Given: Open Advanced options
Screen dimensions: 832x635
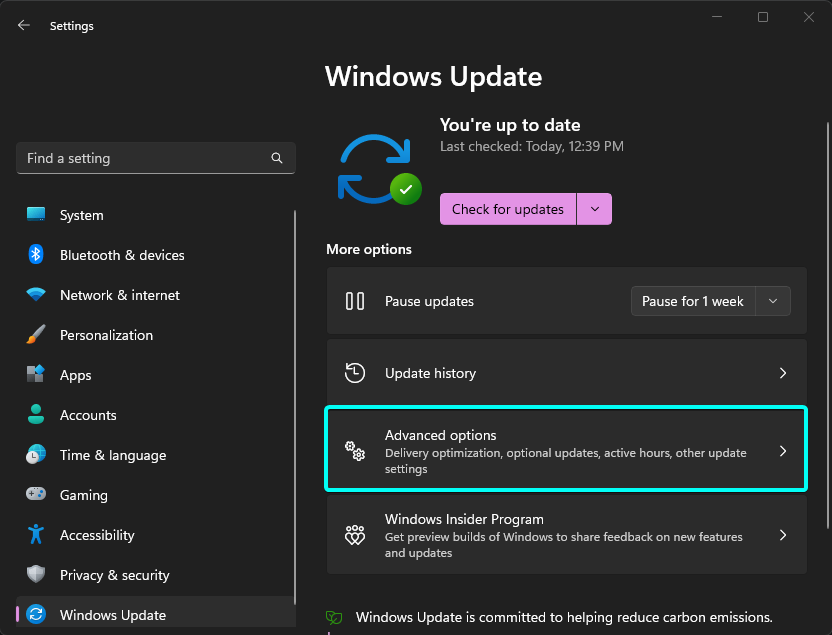Looking at the screenshot, I should (x=567, y=449).
